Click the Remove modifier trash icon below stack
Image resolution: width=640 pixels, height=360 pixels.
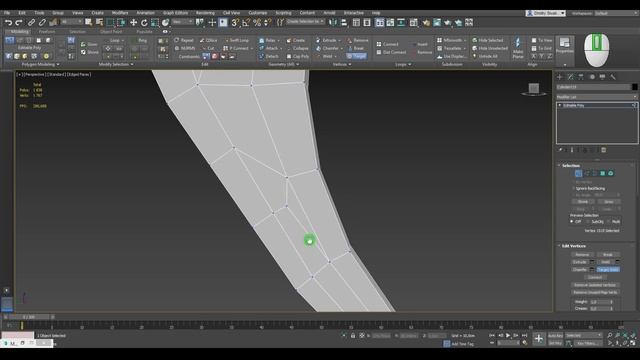[x=604, y=150]
